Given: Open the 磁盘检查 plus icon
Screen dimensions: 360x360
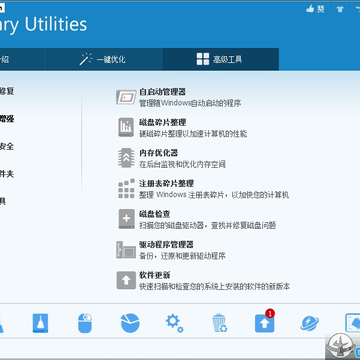Looking at the screenshot, I should (x=126, y=219).
